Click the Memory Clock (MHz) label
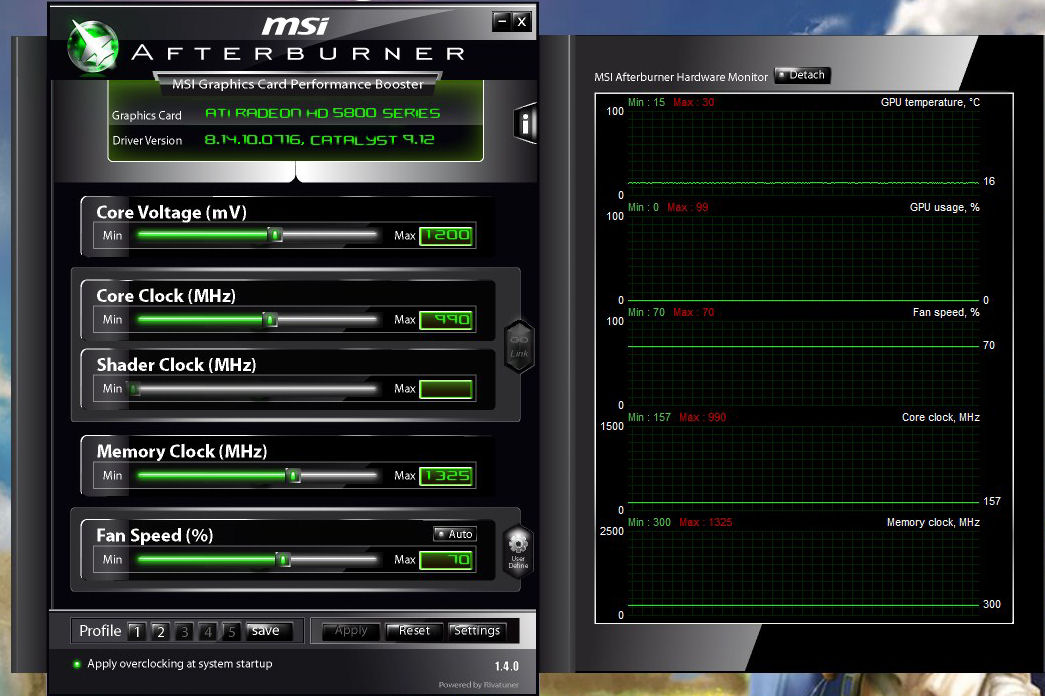Image resolution: width=1045 pixels, height=696 pixels. pos(182,451)
